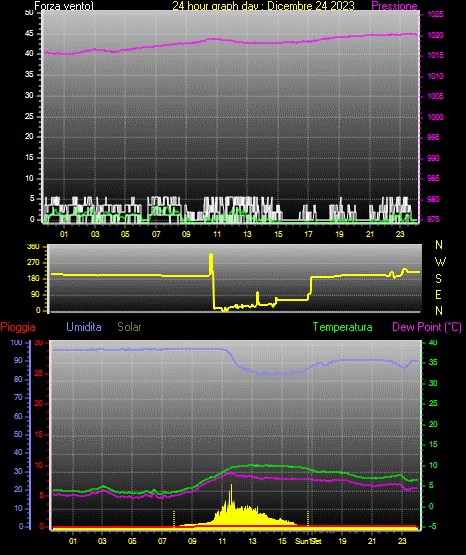This screenshot has height=555, width=466.
Task: Click the 'S' compass label
Action: point(438,279)
